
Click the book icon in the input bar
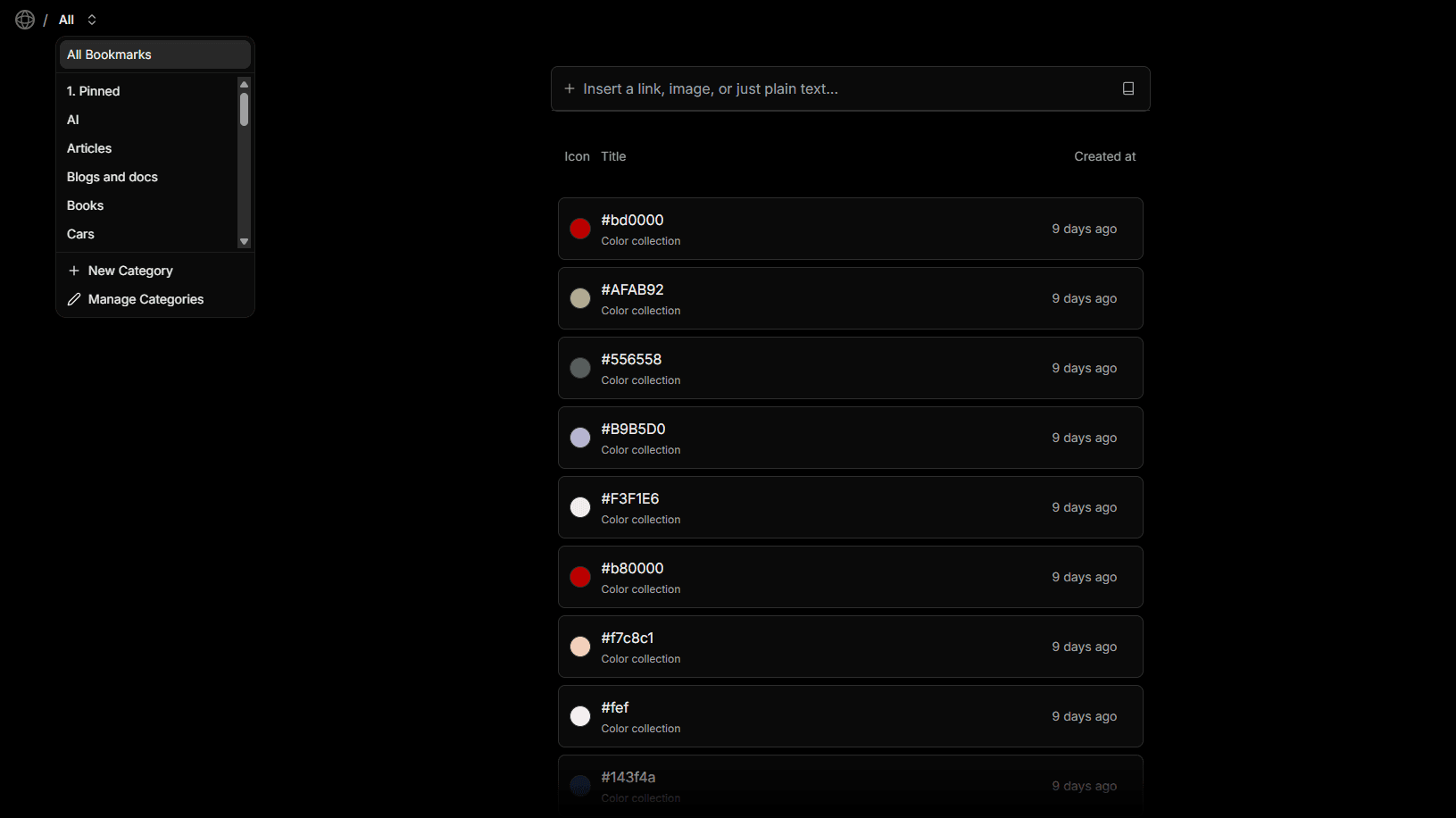pos(1128,88)
